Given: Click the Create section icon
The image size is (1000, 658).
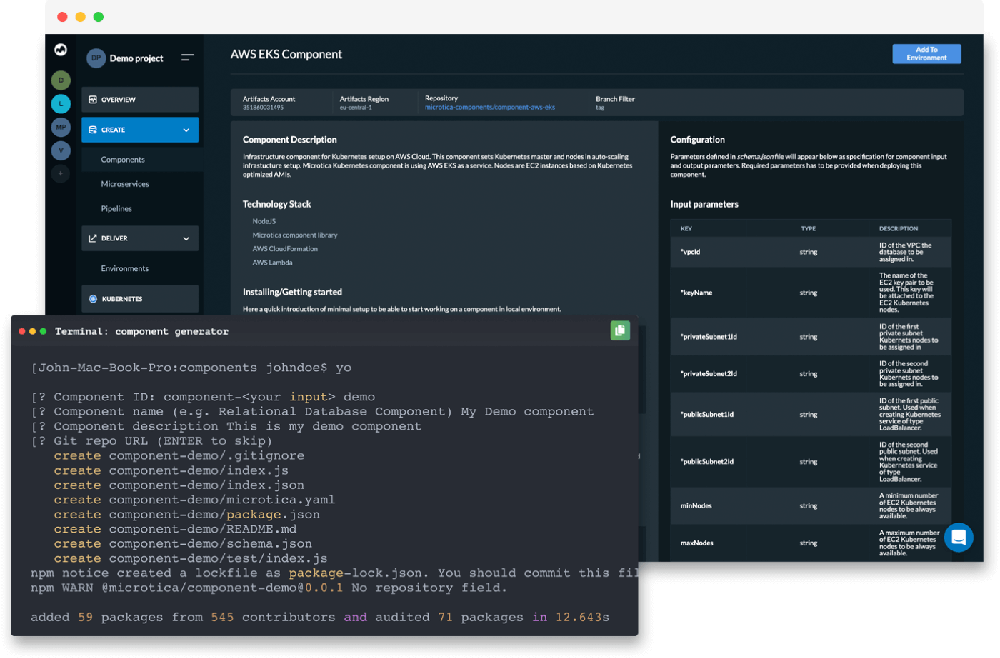Looking at the screenshot, I should coord(93,129).
